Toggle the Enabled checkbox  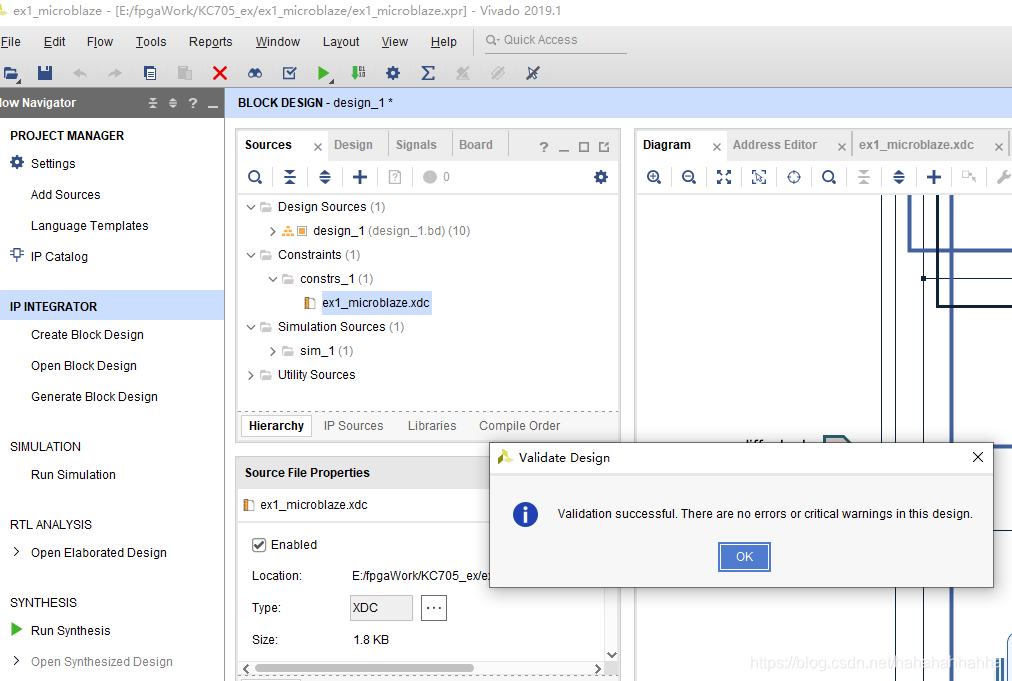point(259,545)
